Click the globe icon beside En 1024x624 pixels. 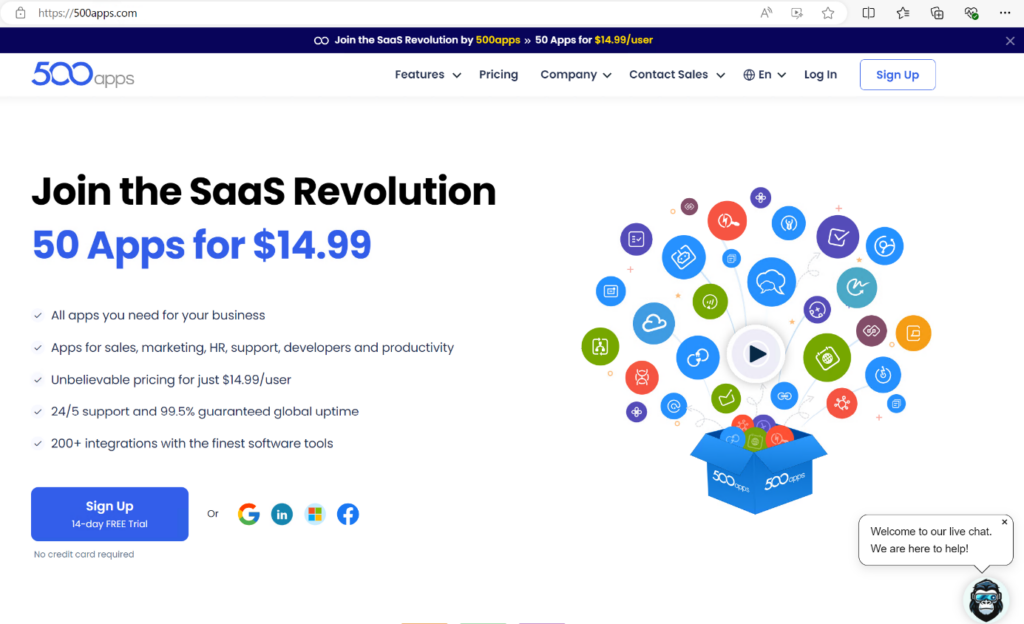[x=749, y=74]
